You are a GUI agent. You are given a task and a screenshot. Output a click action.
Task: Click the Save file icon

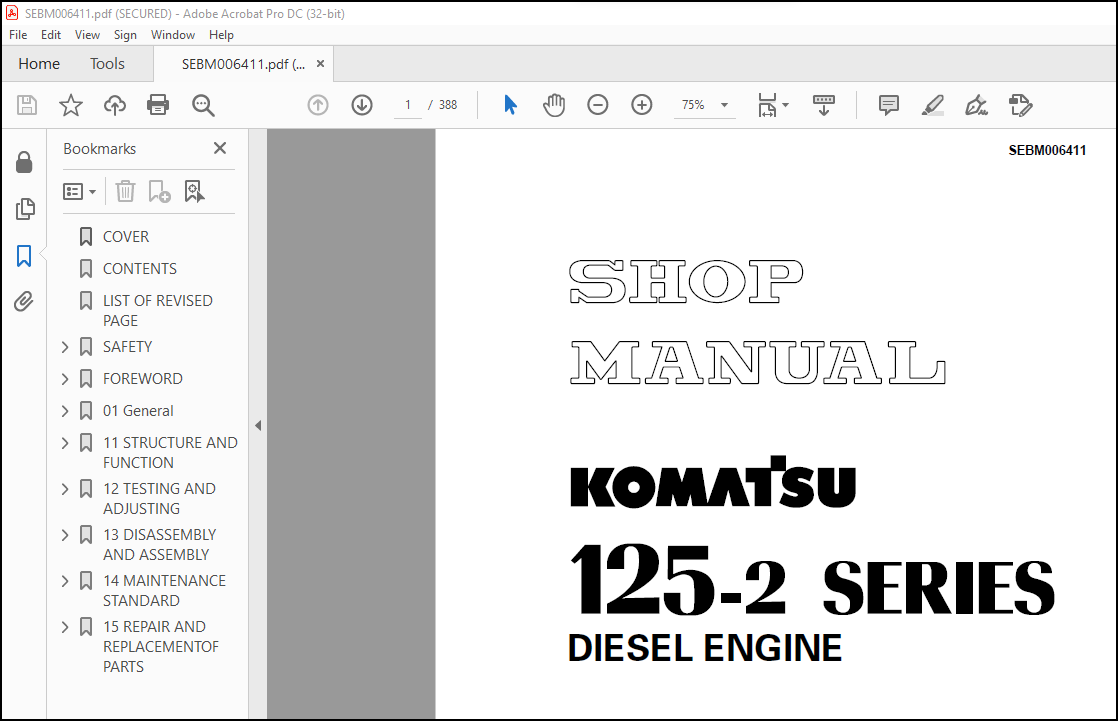point(27,106)
